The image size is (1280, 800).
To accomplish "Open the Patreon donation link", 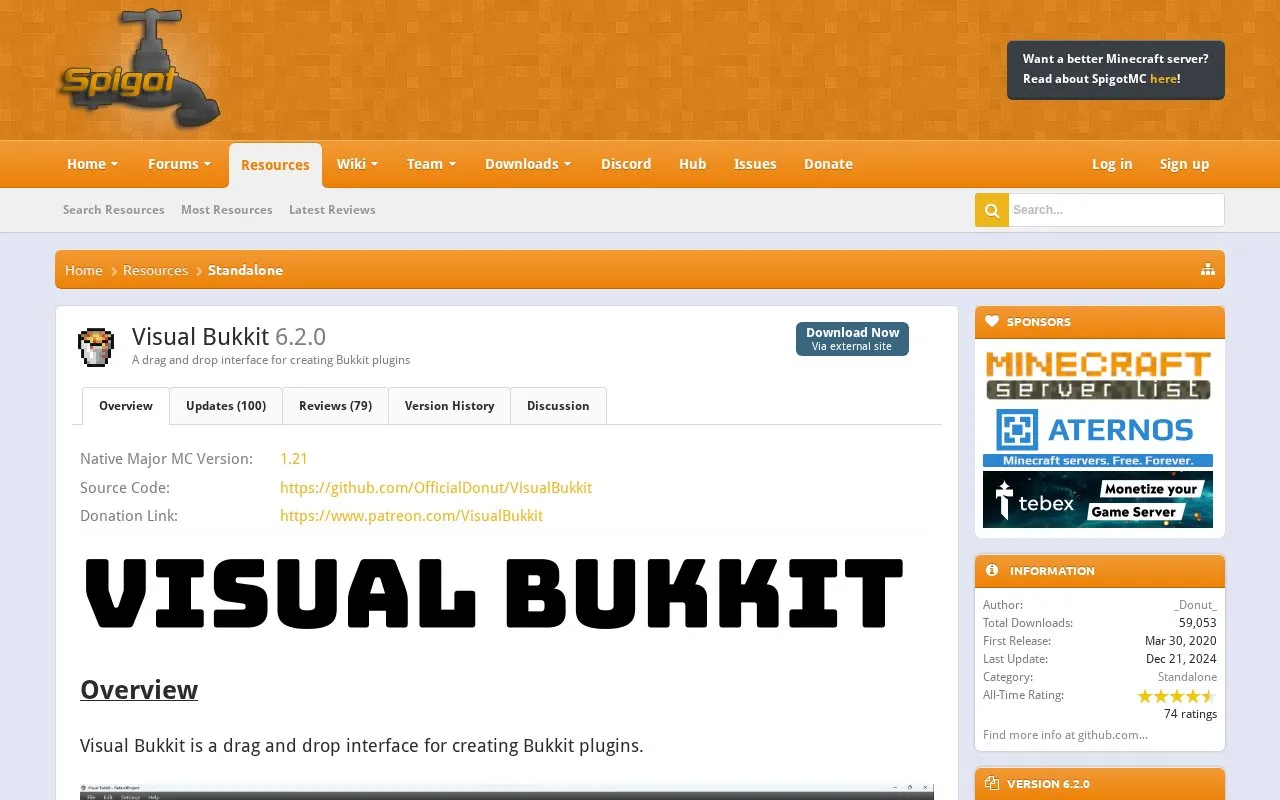I will [411, 516].
